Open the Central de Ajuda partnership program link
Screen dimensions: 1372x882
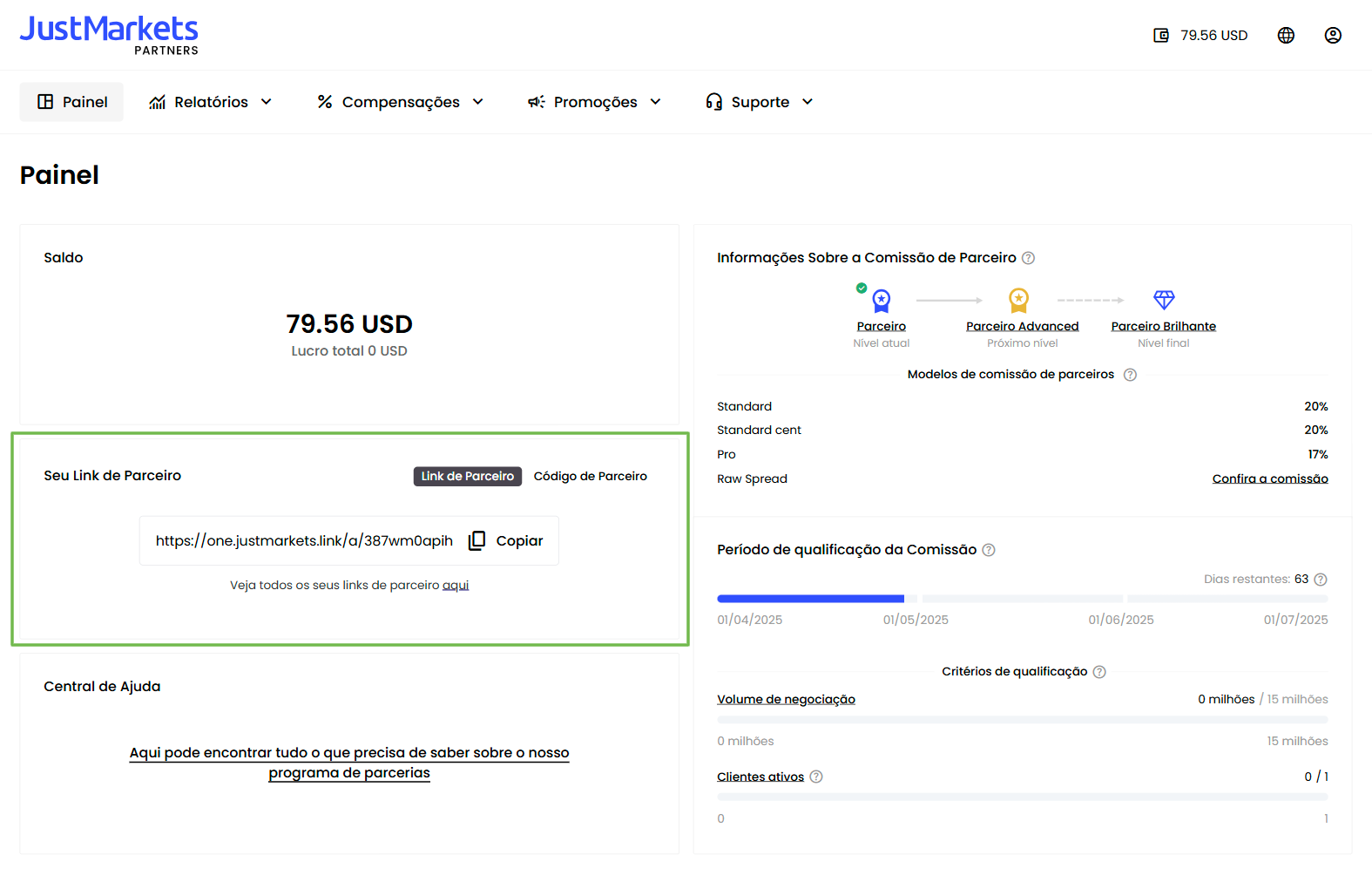349,763
